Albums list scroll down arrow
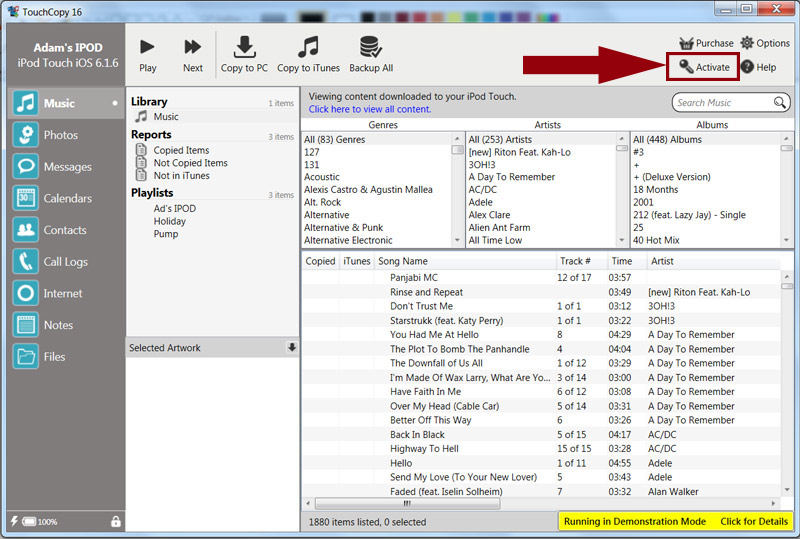 786,240
